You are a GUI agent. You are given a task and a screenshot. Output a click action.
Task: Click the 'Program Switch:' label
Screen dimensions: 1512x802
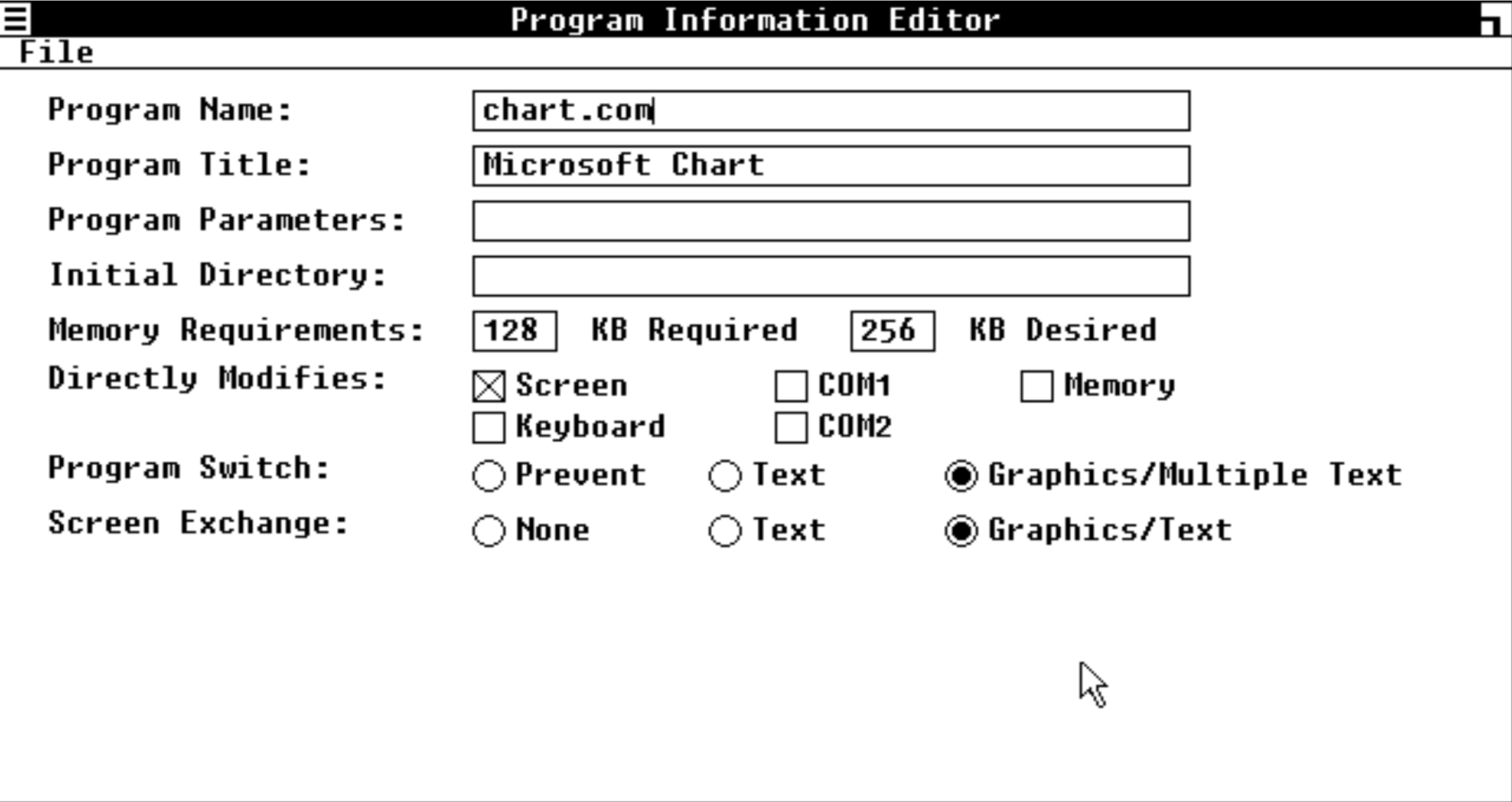tap(189, 468)
